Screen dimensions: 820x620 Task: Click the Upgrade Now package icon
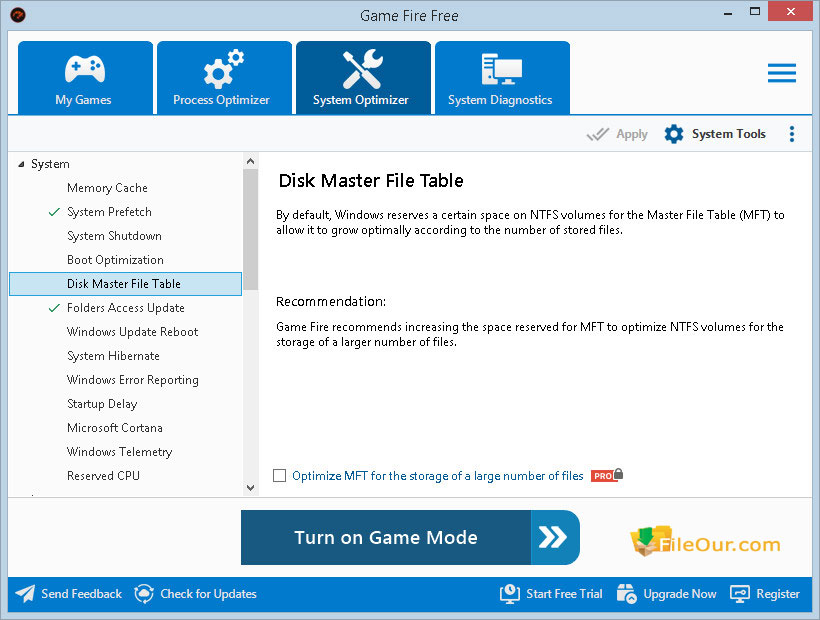(627, 594)
